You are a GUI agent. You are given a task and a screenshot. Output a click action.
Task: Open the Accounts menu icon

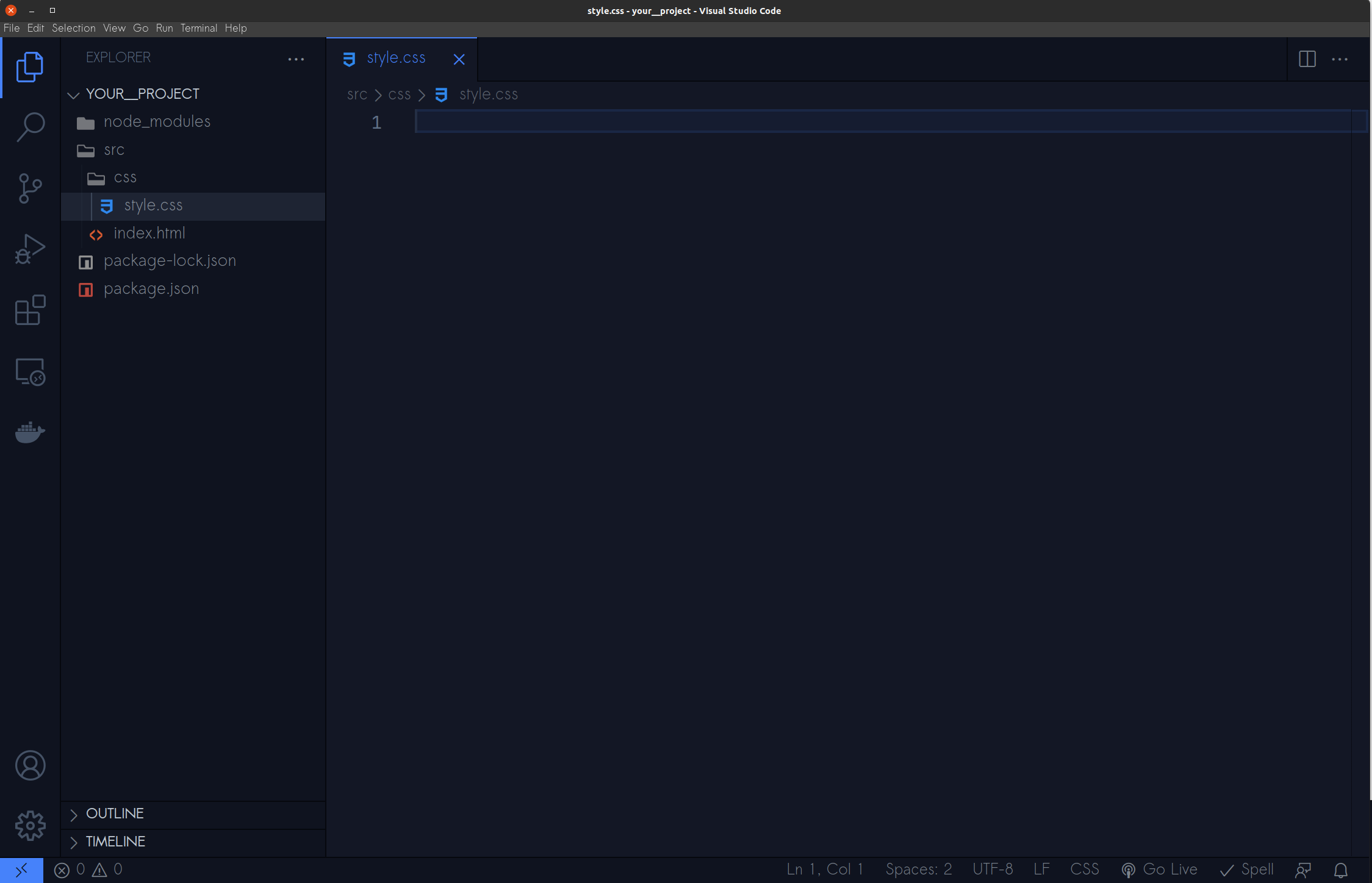tap(30, 765)
